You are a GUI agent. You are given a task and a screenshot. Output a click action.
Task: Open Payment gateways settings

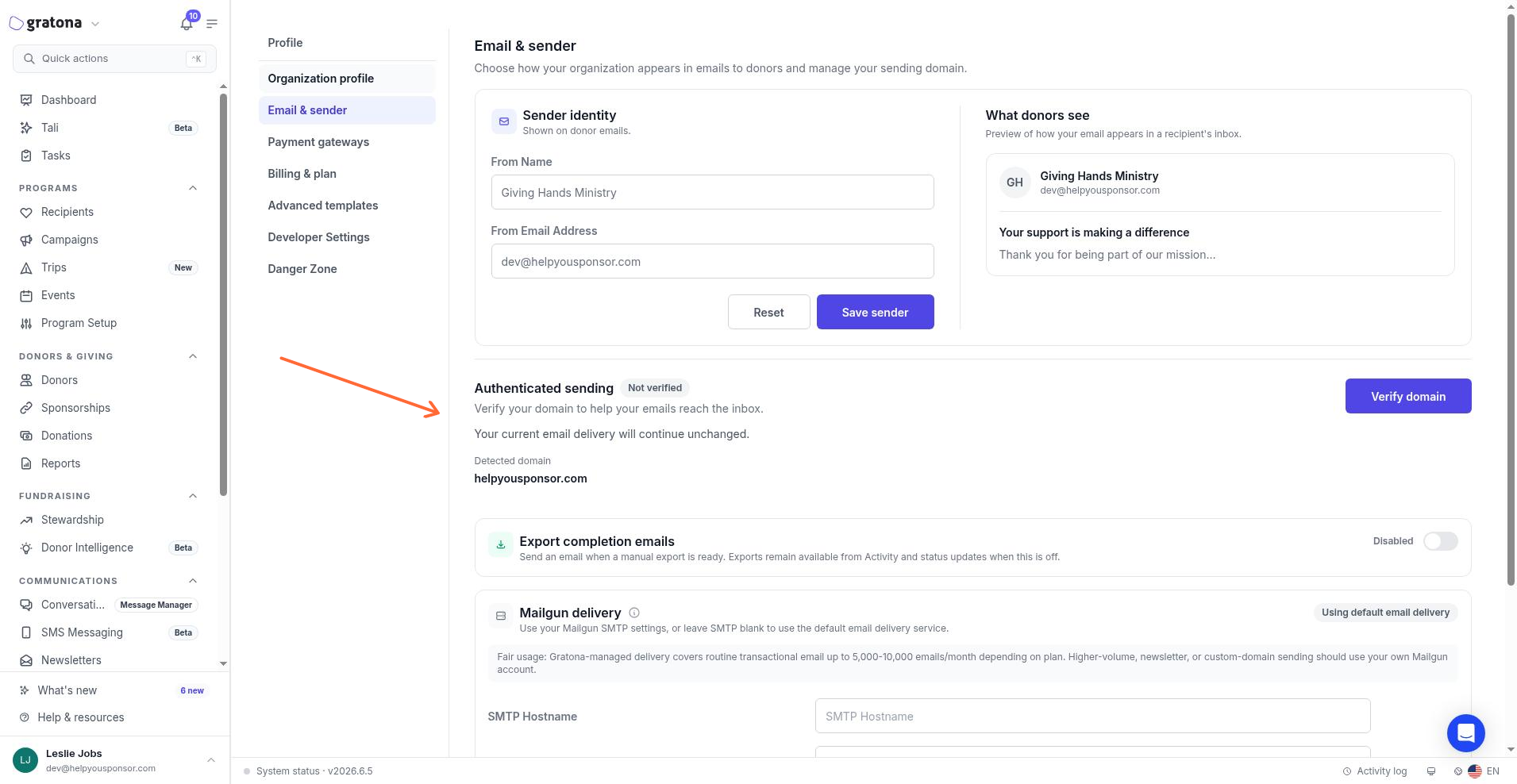347,142
